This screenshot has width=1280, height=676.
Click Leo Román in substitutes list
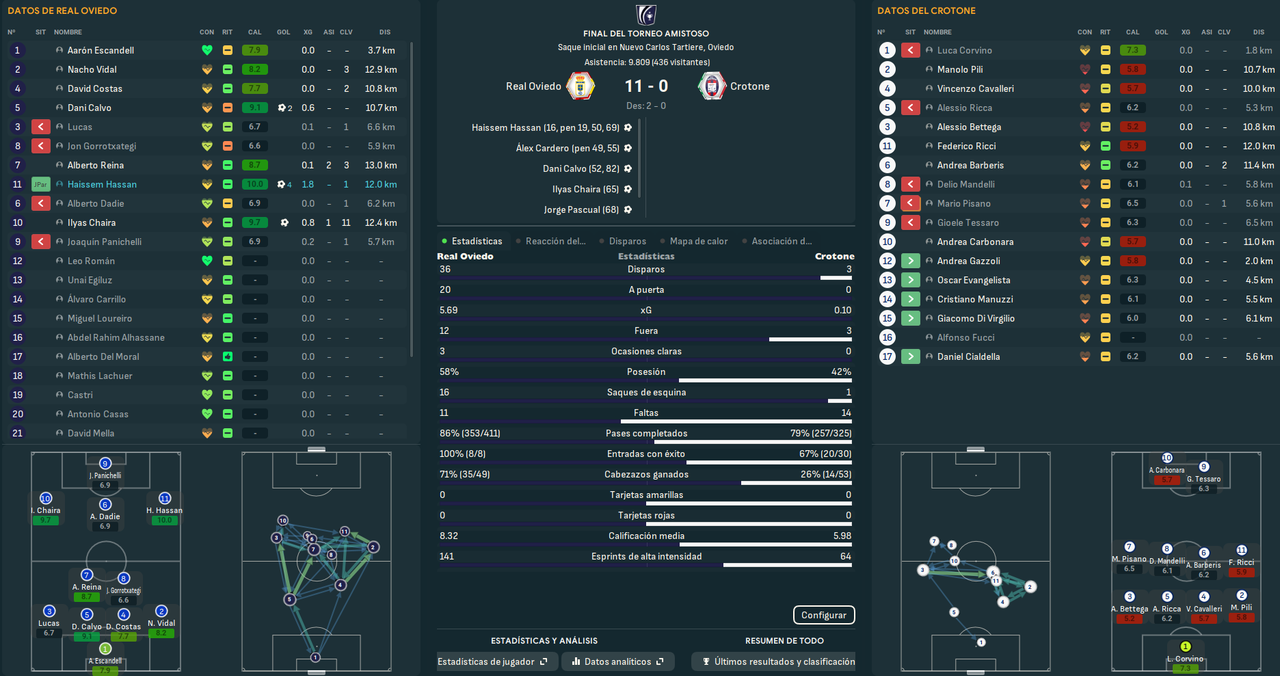point(91,261)
